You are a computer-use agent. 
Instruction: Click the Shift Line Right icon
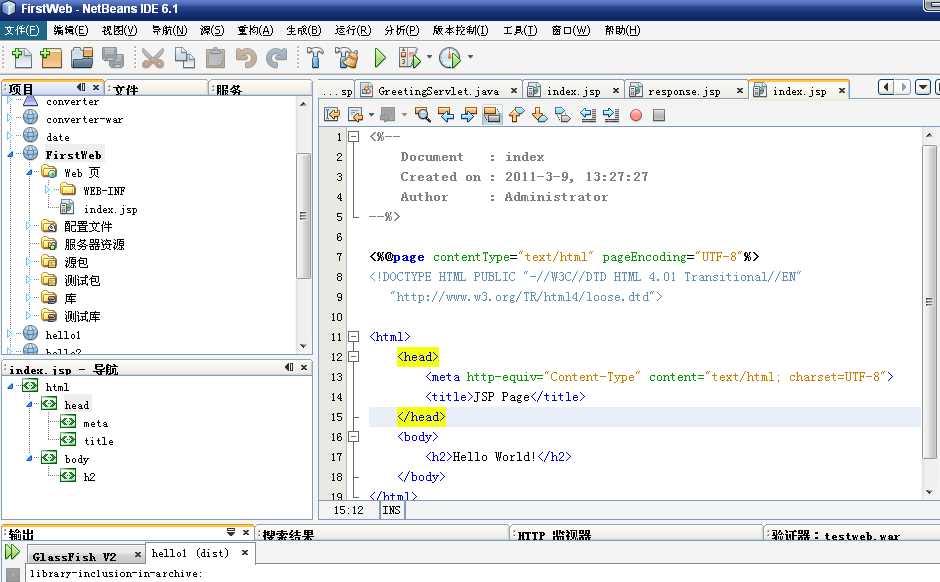tap(611, 114)
